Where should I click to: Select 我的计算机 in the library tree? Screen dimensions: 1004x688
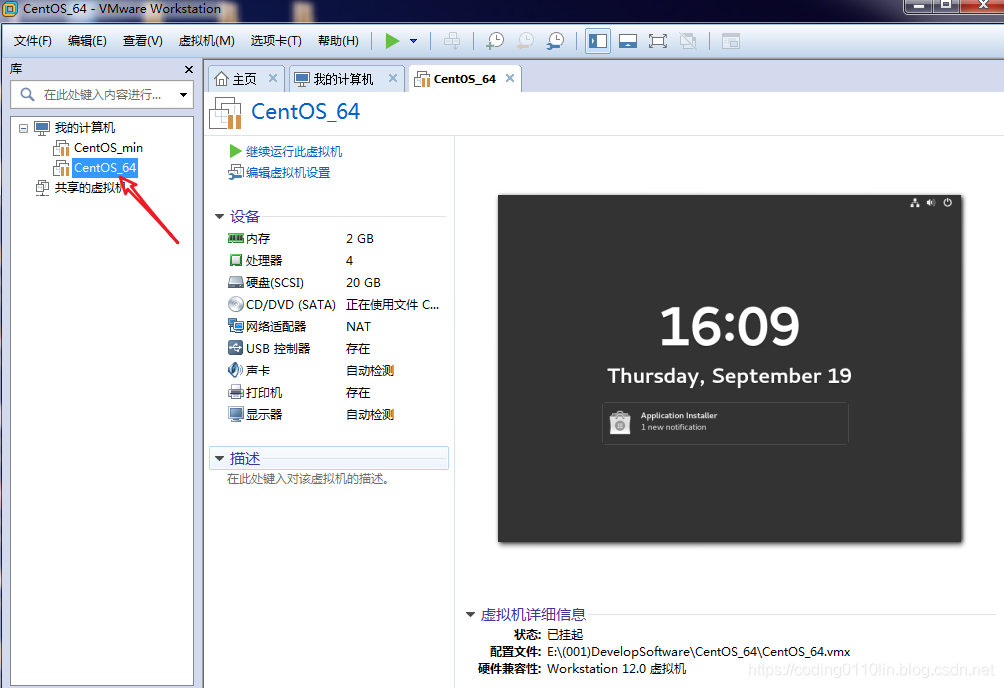[x=85, y=127]
